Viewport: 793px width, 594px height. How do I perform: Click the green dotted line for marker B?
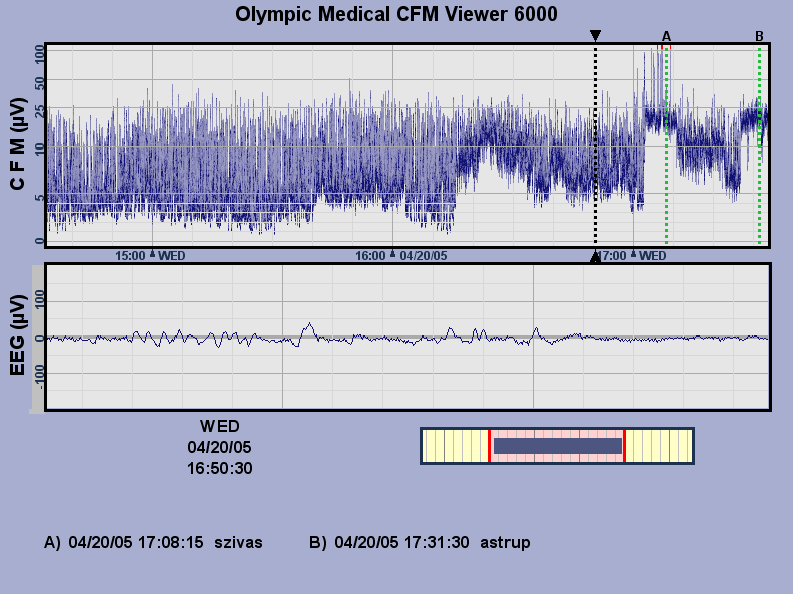[759, 147]
